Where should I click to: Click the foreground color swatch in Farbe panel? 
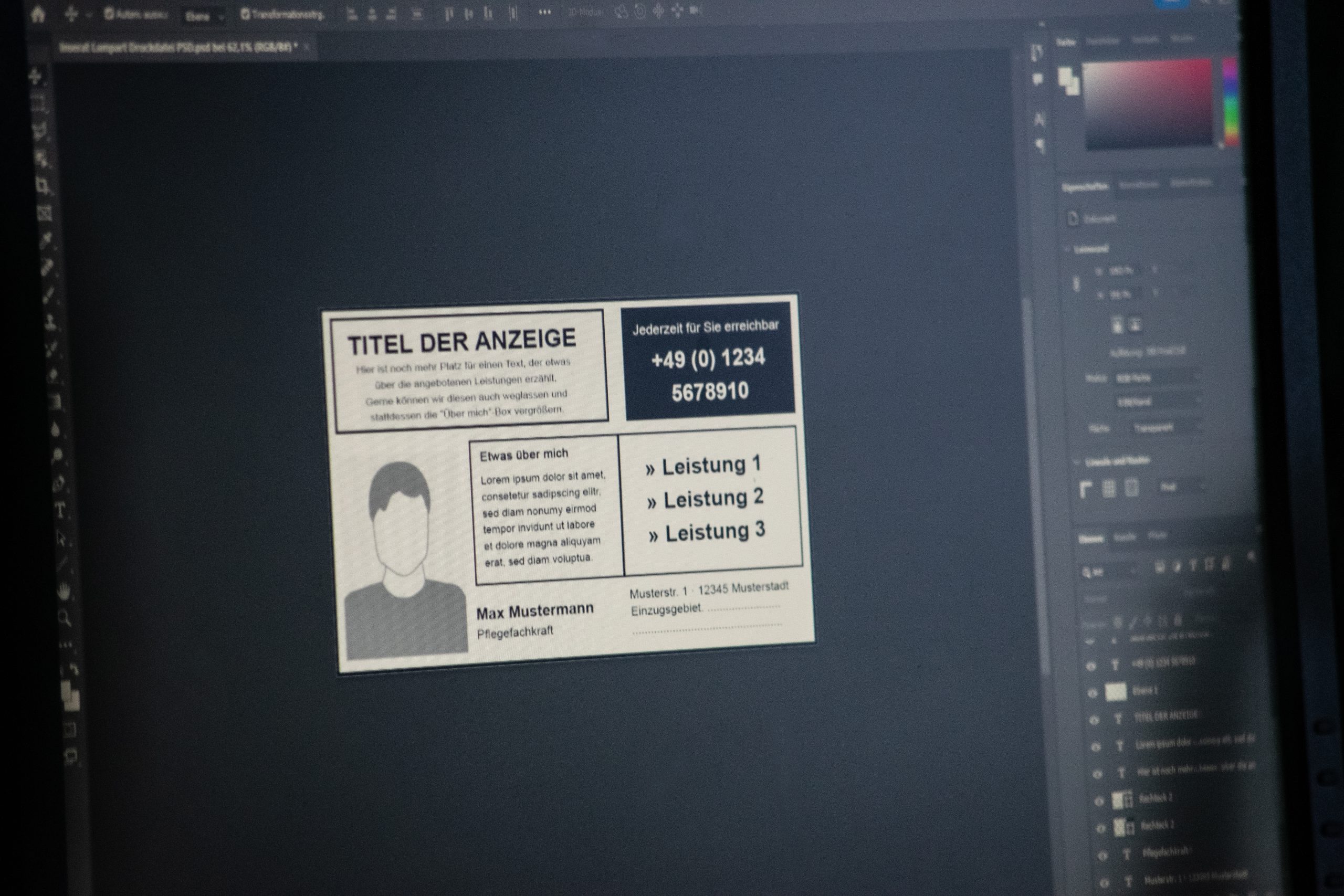(1065, 77)
